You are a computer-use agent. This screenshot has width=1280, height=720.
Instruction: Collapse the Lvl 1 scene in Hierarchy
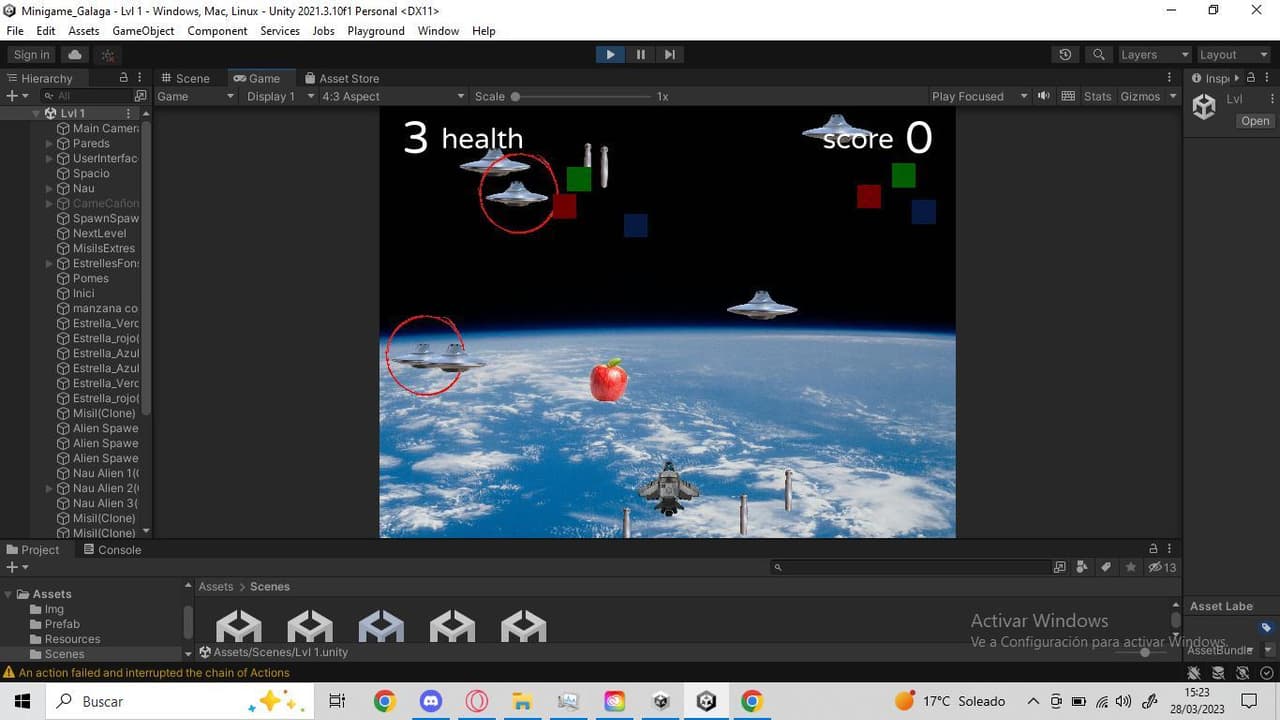pos(36,113)
